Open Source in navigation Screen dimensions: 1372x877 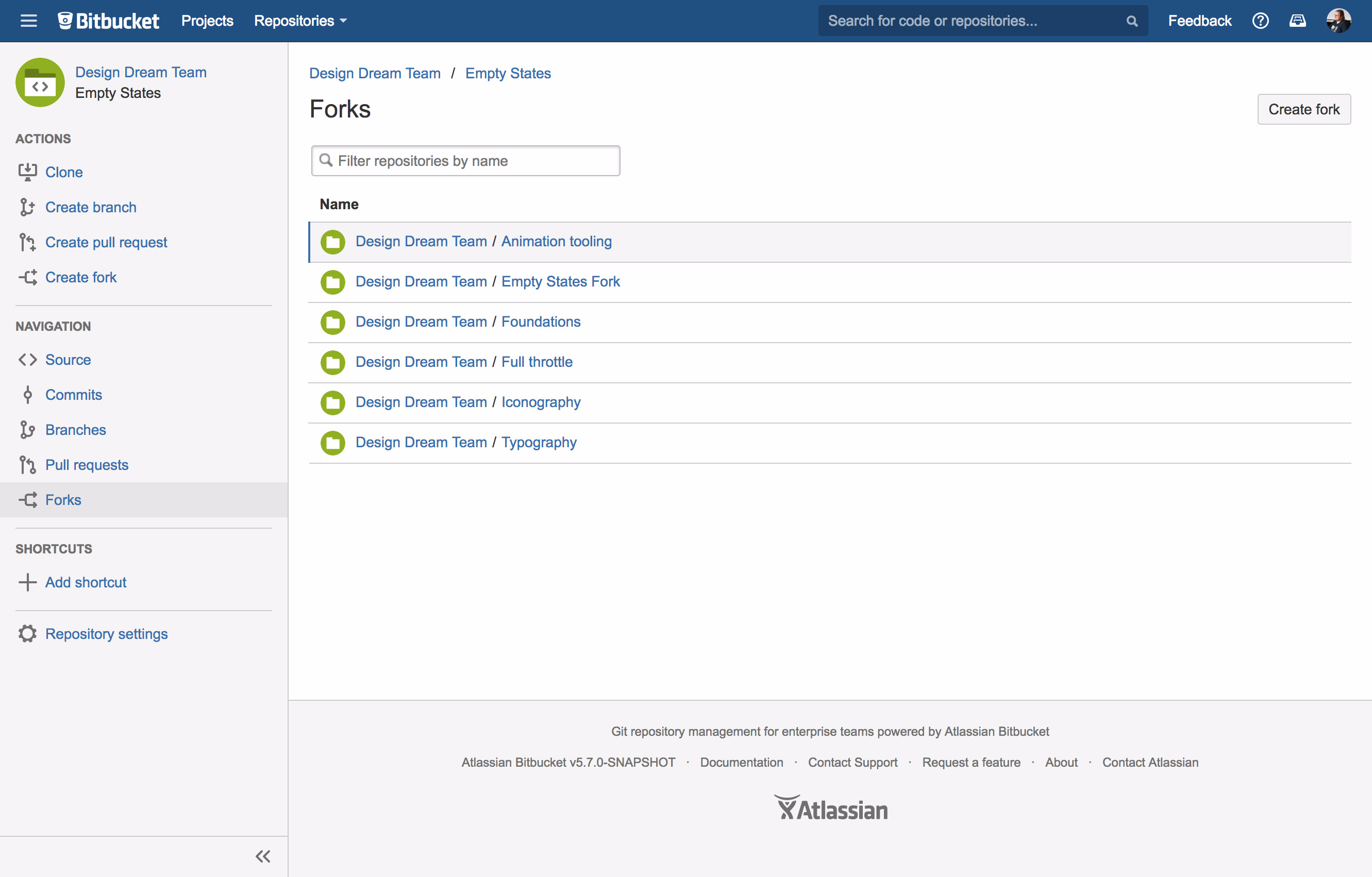[68, 360]
